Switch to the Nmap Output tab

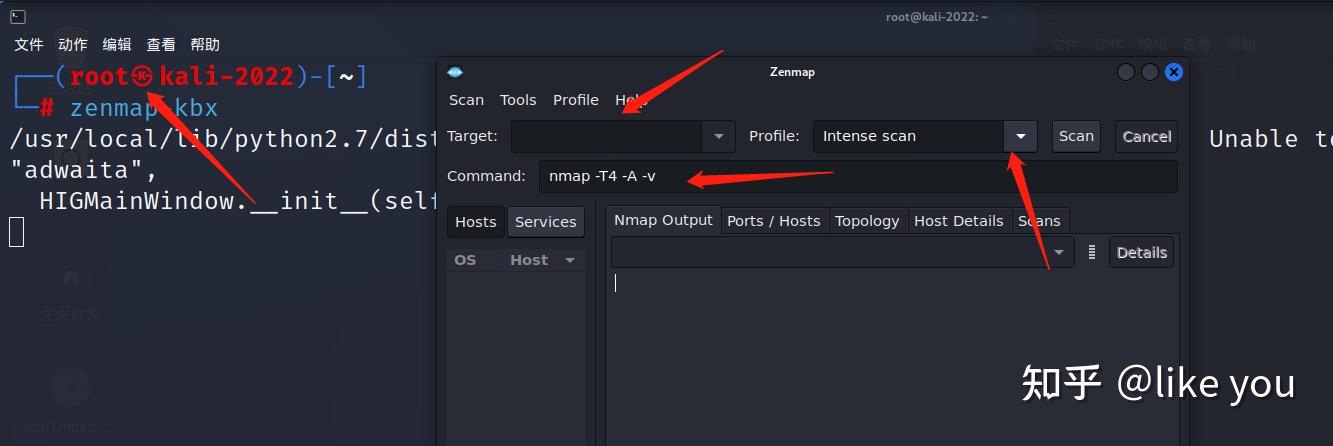(x=663, y=220)
